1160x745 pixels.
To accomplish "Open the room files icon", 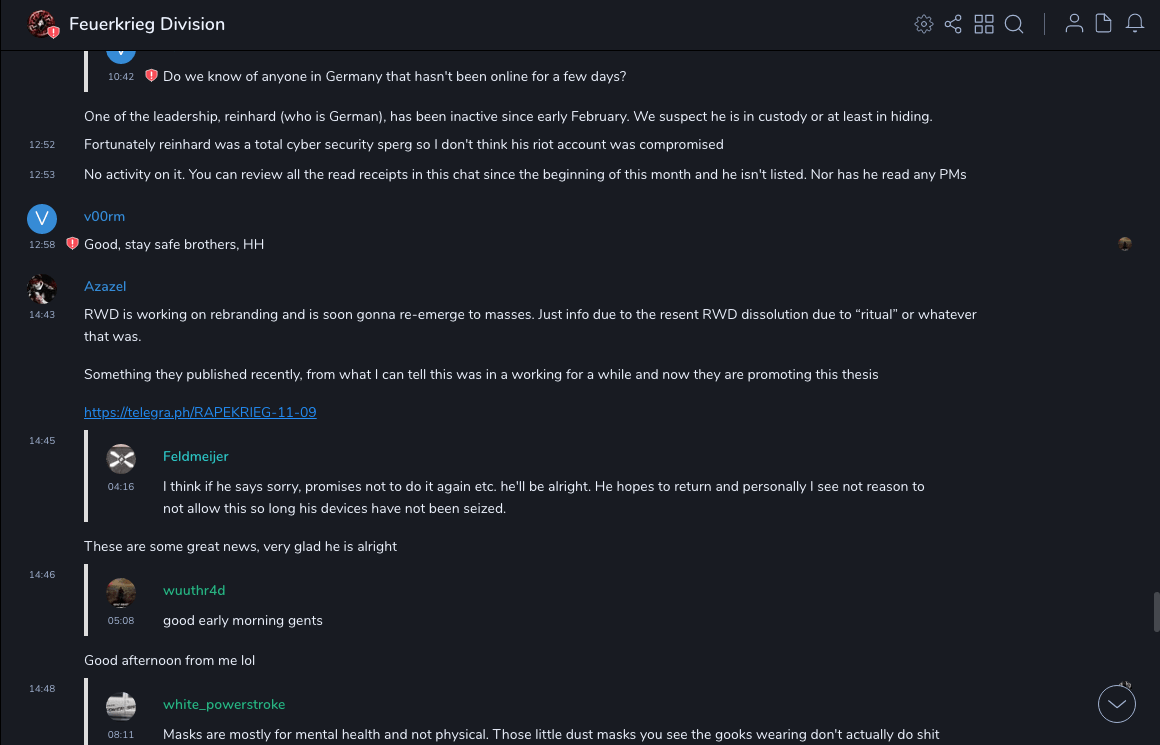I will tap(1104, 24).
